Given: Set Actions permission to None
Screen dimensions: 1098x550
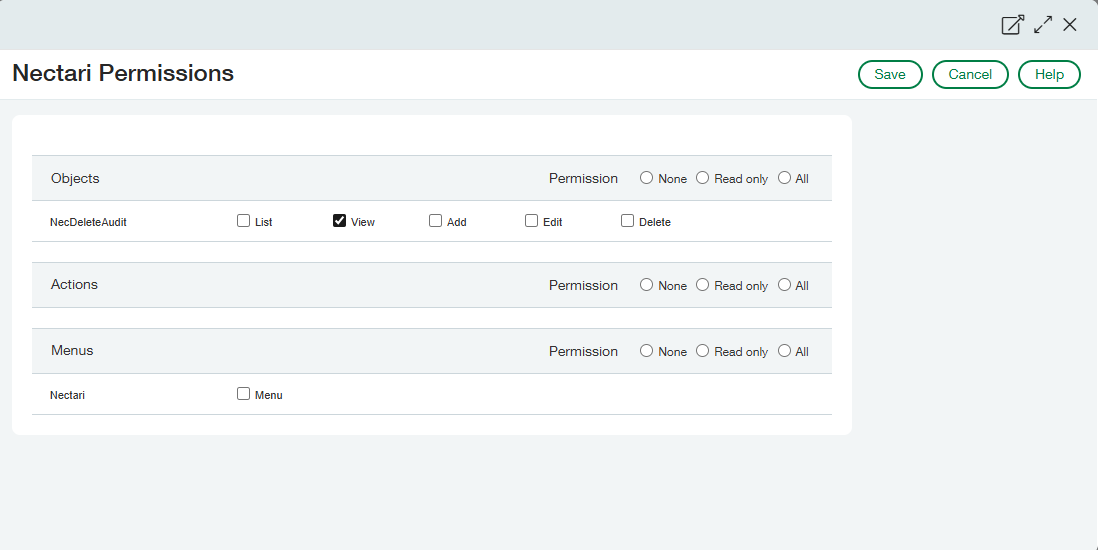Looking at the screenshot, I should point(647,285).
